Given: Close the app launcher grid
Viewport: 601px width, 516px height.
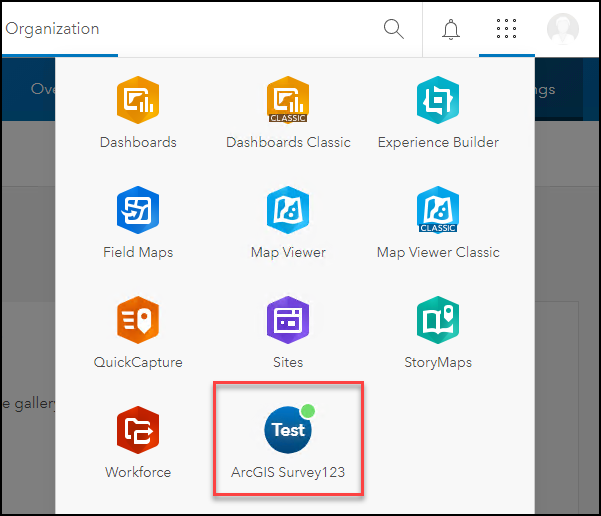Looking at the screenshot, I should tap(506, 29).
